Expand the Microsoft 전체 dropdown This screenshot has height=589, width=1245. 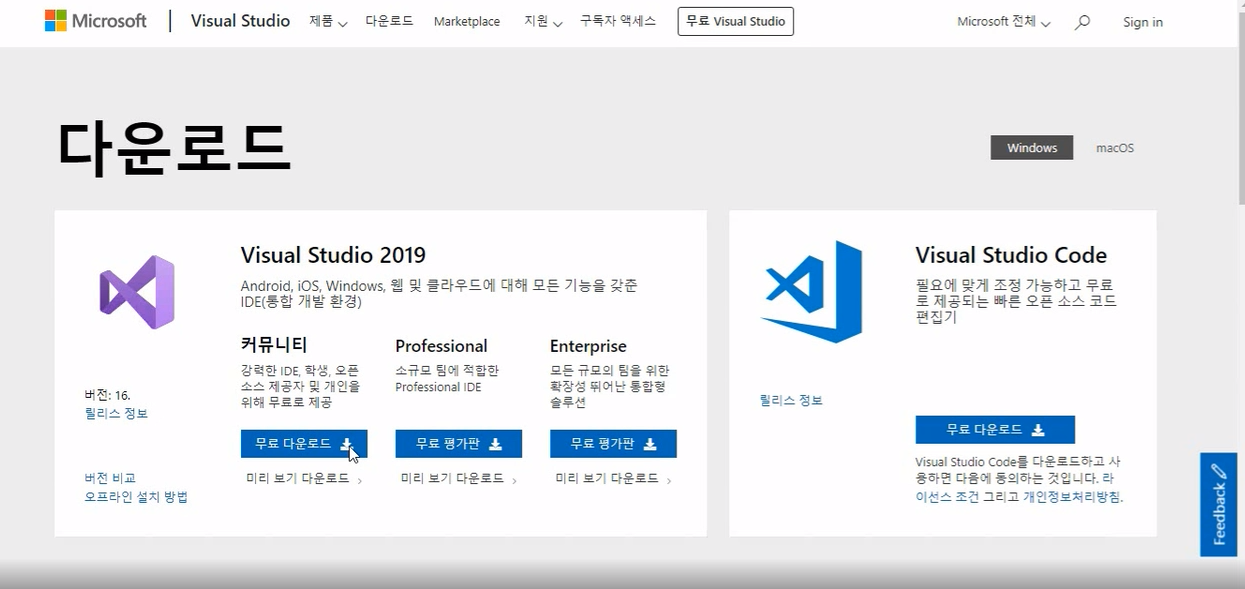coord(1003,21)
